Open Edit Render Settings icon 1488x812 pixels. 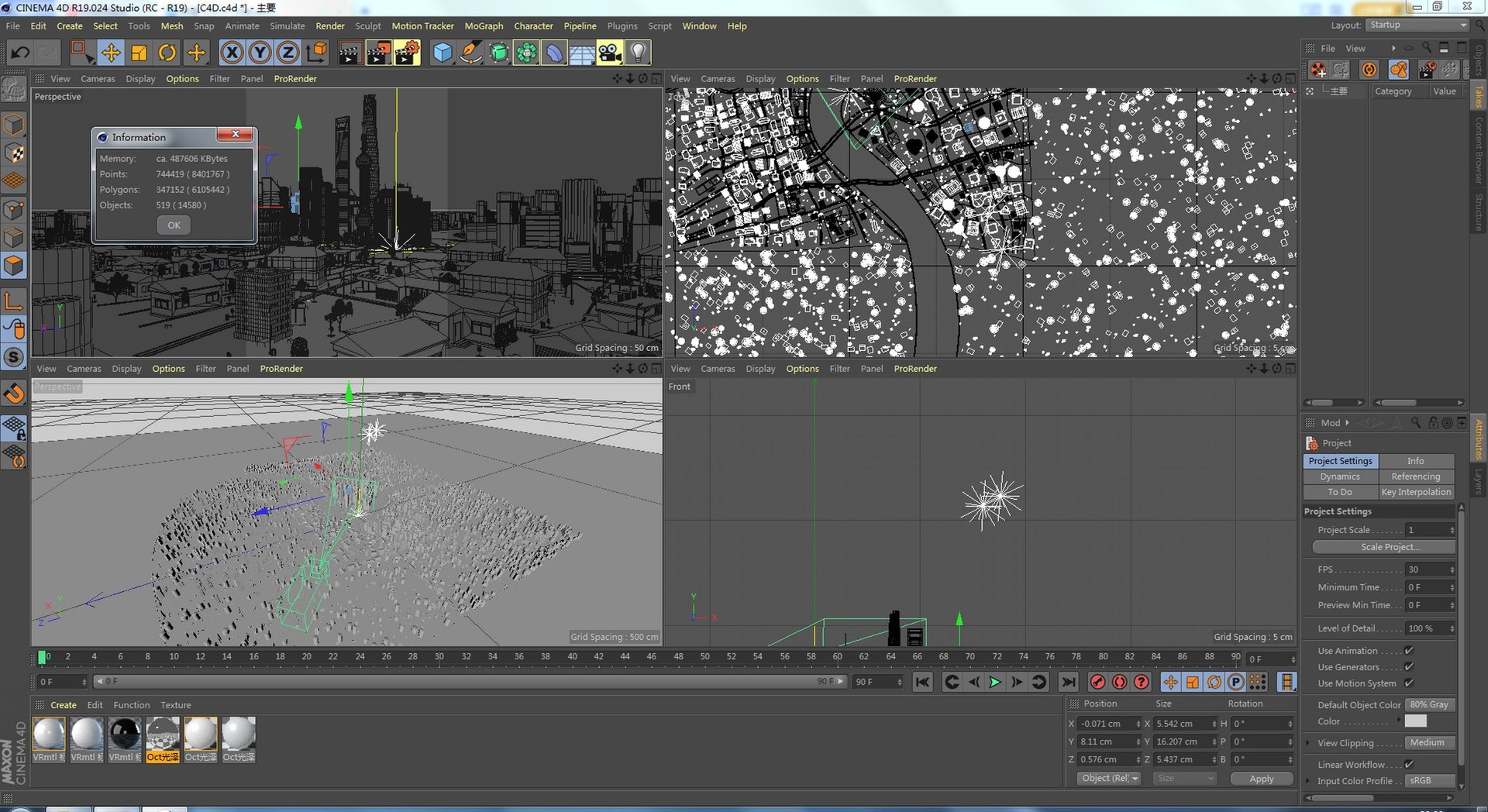click(407, 53)
